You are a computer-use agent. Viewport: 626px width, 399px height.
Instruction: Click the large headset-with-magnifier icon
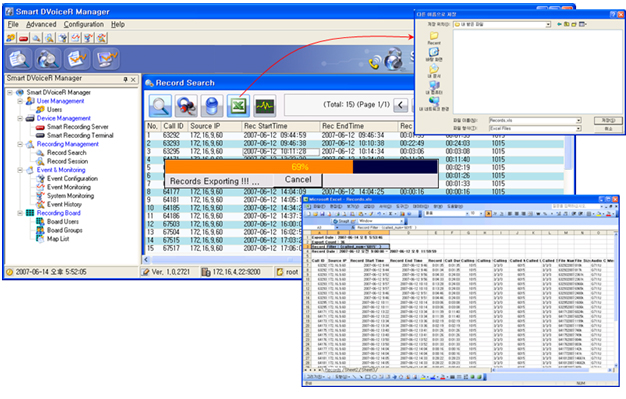pyautogui.click(x=48, y=59)
